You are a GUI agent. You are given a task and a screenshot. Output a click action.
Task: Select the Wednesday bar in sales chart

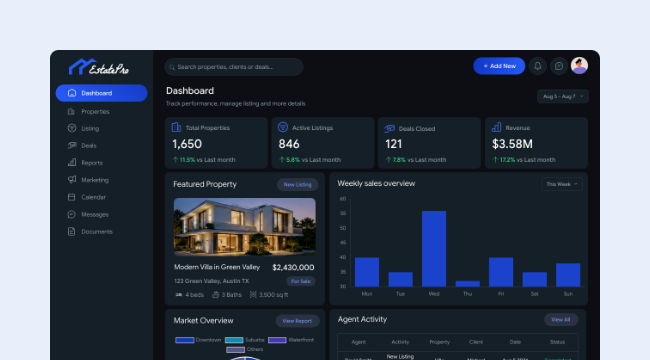pos(434,249)
